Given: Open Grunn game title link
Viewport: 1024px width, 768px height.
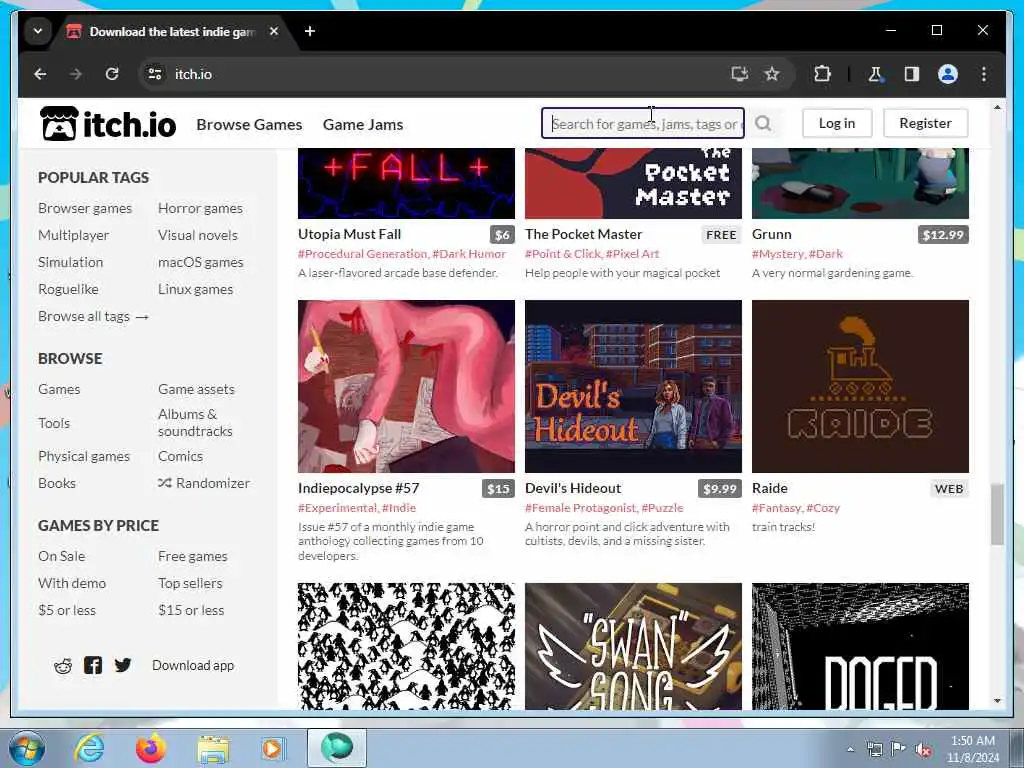Looking at the screenshot, I should (x=771, y=234).
